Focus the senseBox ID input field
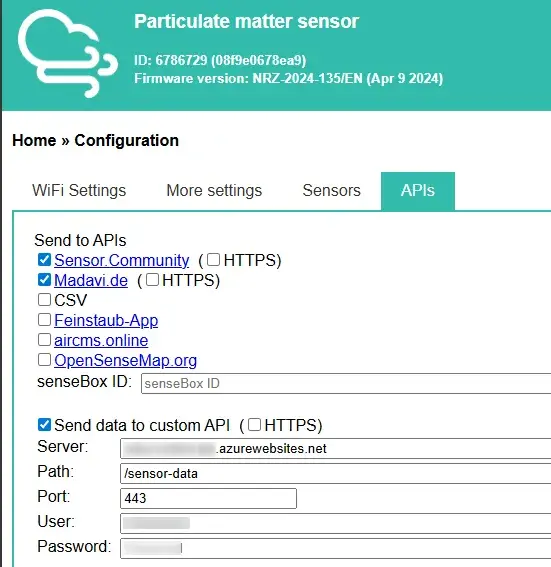551x567 pixels. pos(346,383)
